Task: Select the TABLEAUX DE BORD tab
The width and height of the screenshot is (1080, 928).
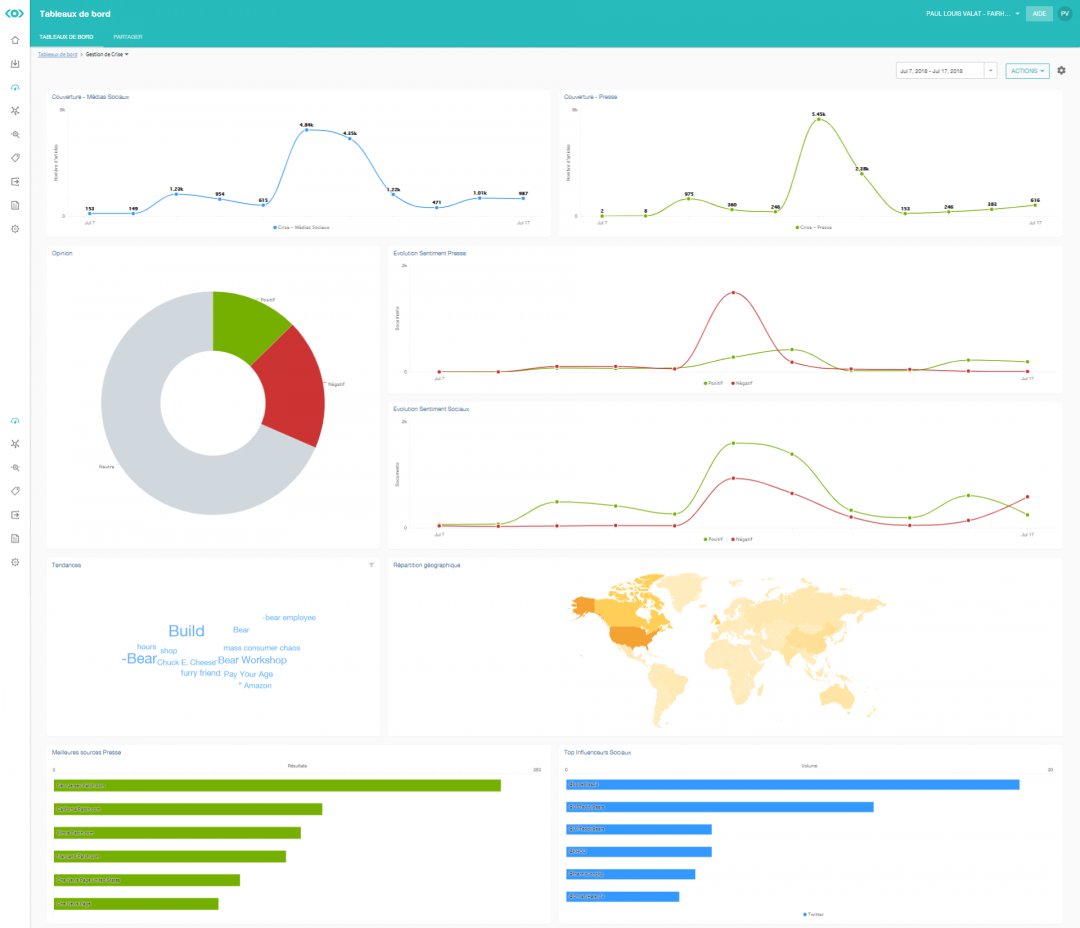Action: (x=66, y=34)
